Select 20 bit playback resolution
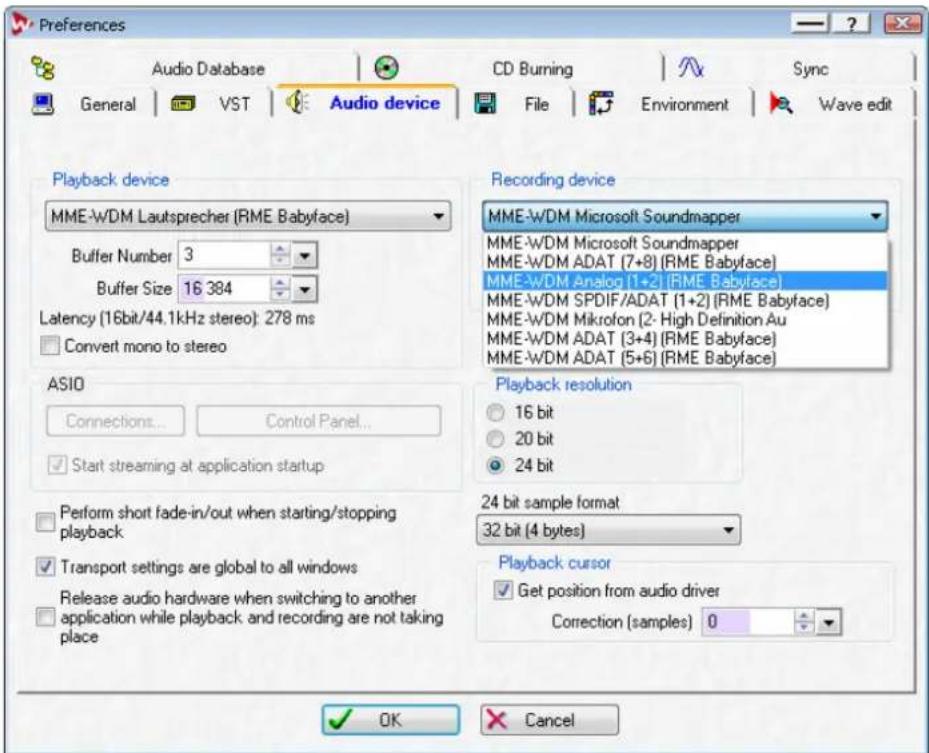 coord(495,439)
